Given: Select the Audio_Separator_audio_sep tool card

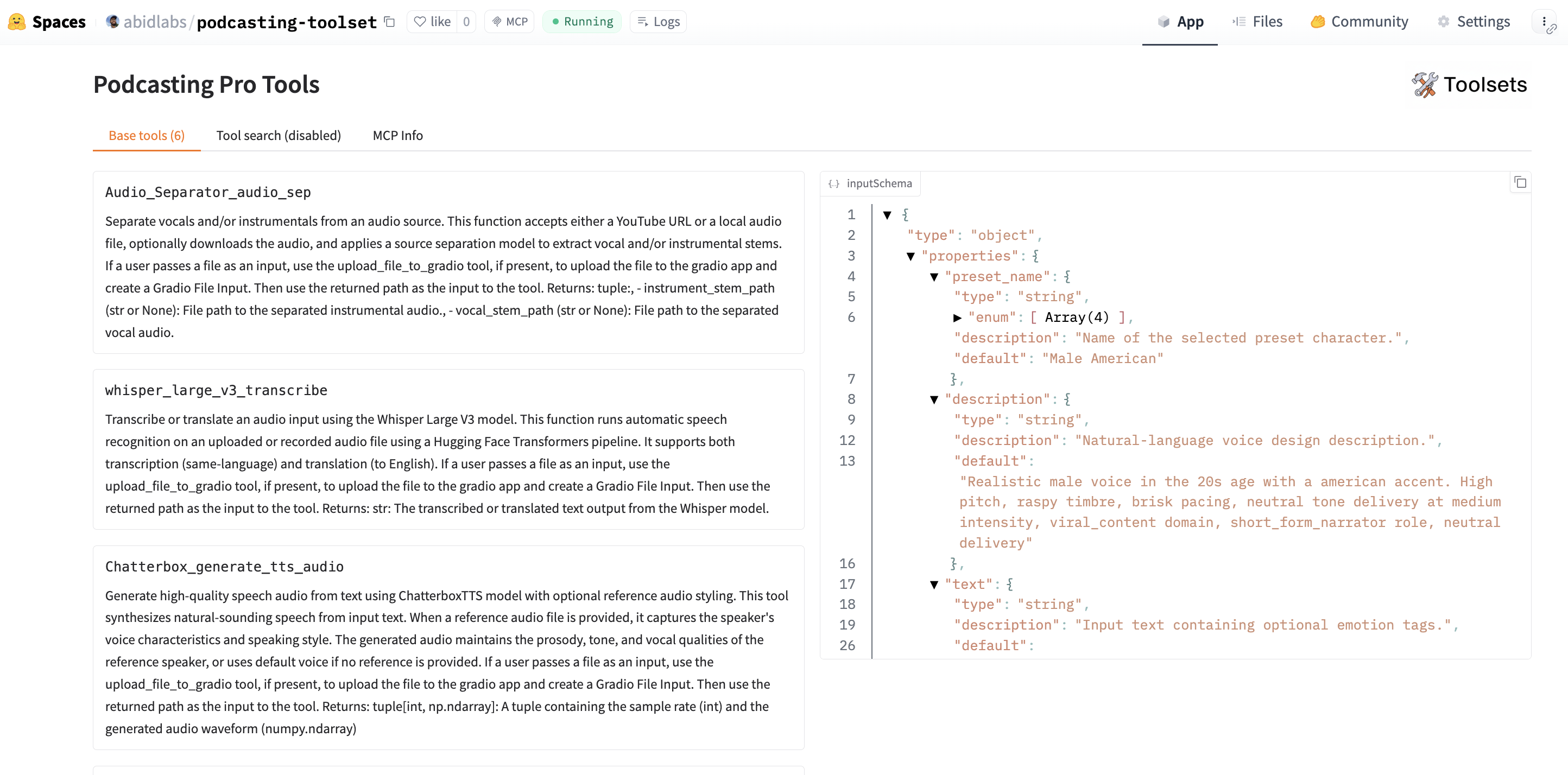Looking at the screenshot, I should pyautogui.click(x=448, y=262).
